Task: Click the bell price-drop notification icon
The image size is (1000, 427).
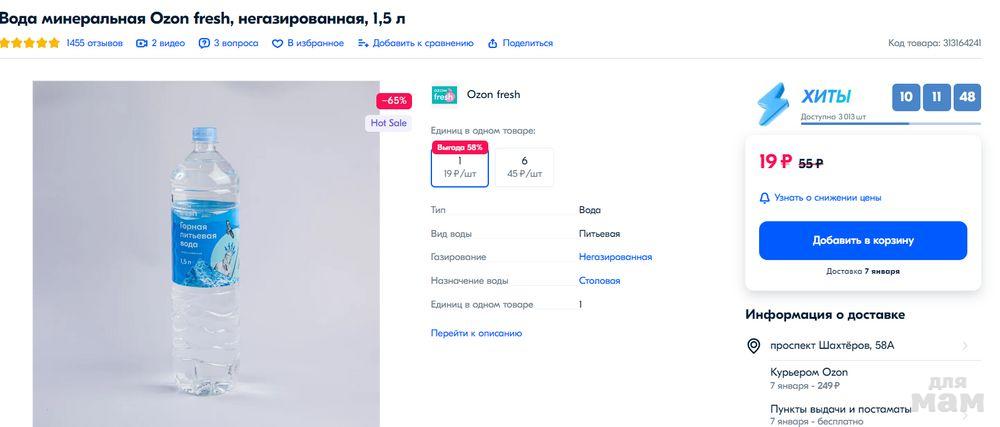Action: (765, 198)
